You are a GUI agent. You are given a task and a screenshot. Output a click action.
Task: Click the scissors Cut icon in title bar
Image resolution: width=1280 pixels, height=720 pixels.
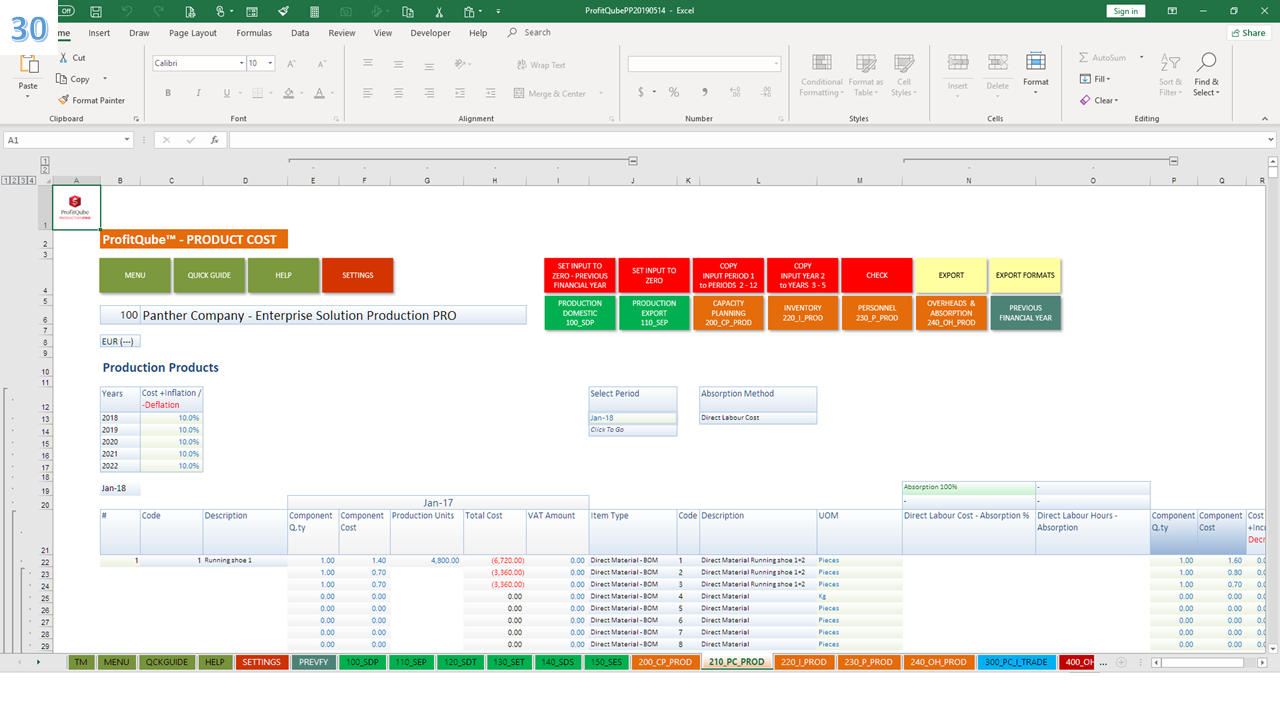(439, 11)
